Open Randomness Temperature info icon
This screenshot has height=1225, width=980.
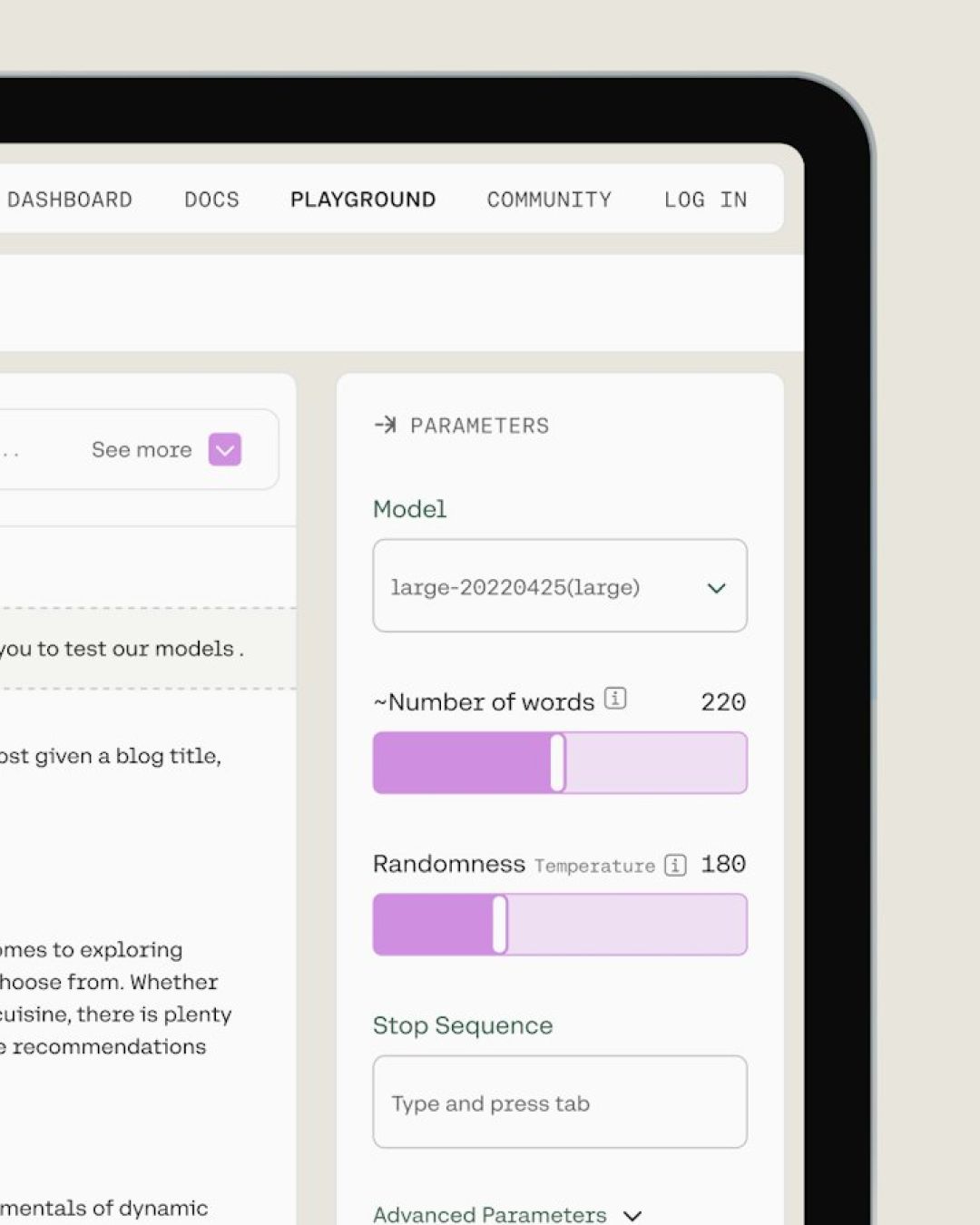[x=675, y=865]
